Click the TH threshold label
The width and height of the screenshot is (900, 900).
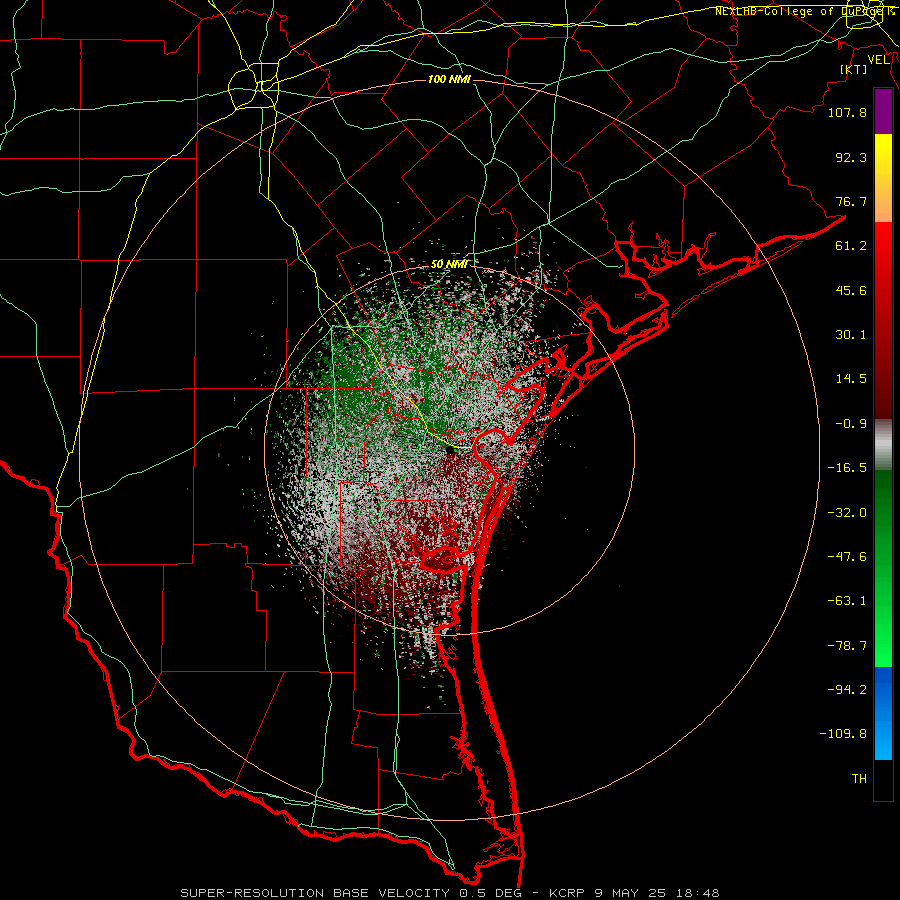pyautogui.click(x=859, y=779)
